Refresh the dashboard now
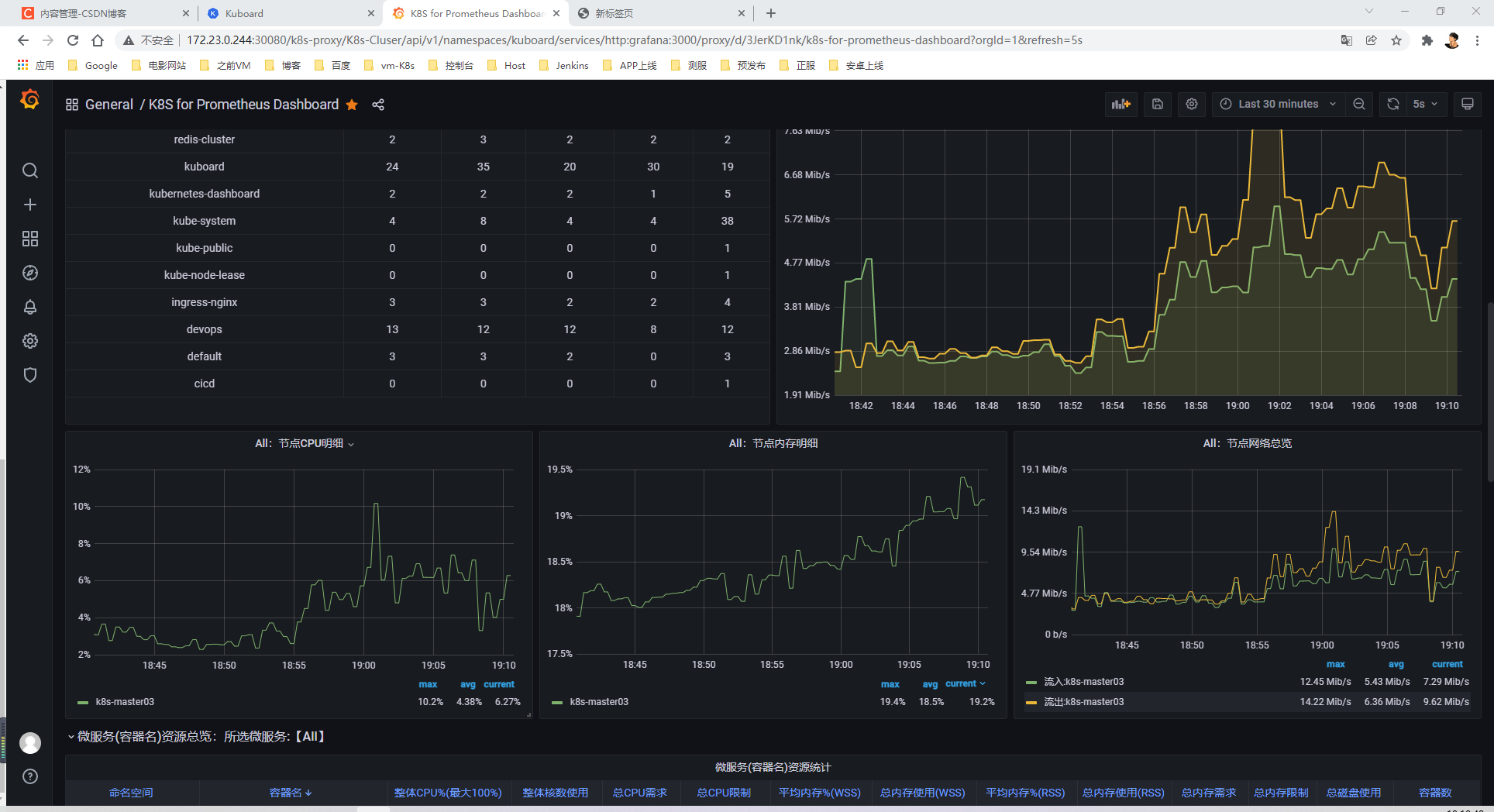Image resolution: width=1494 pixels, height=812 pixels. pyautogui.click(x=1393, y=104)
